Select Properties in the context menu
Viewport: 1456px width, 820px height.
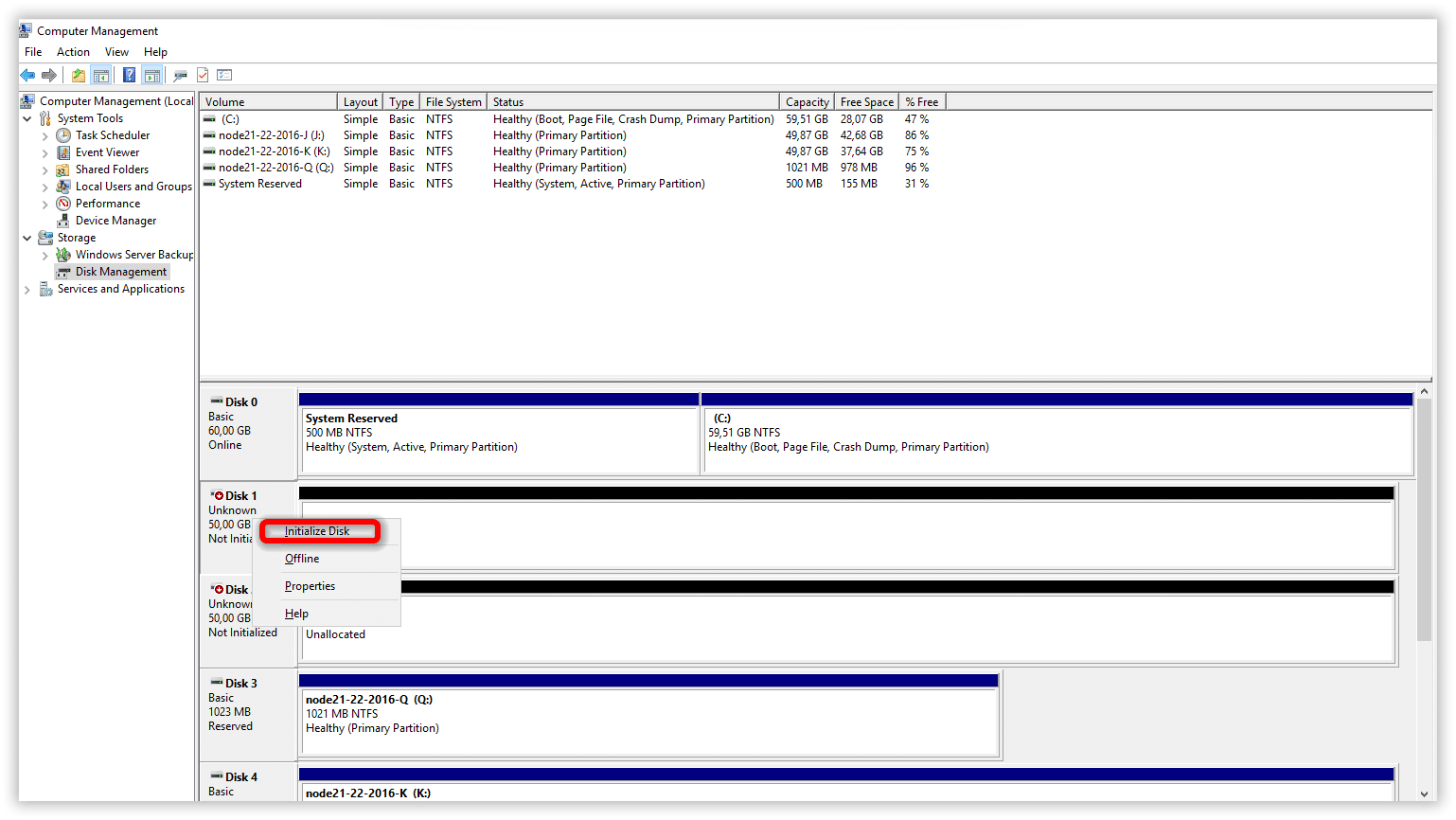point(310,586)
